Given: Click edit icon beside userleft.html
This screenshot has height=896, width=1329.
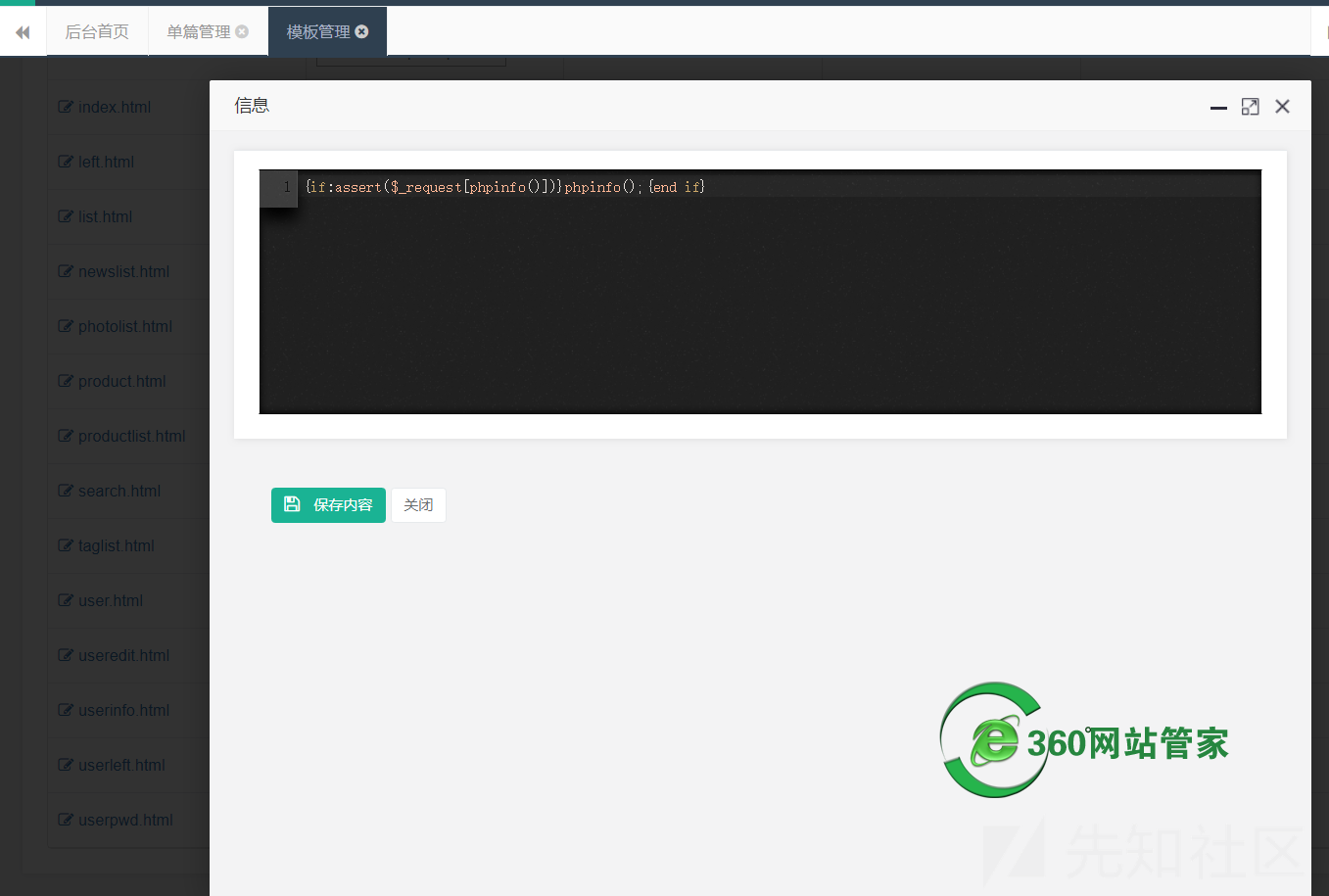Looking at the screenshot, I should pyautogui.click(x=66, y=765).
